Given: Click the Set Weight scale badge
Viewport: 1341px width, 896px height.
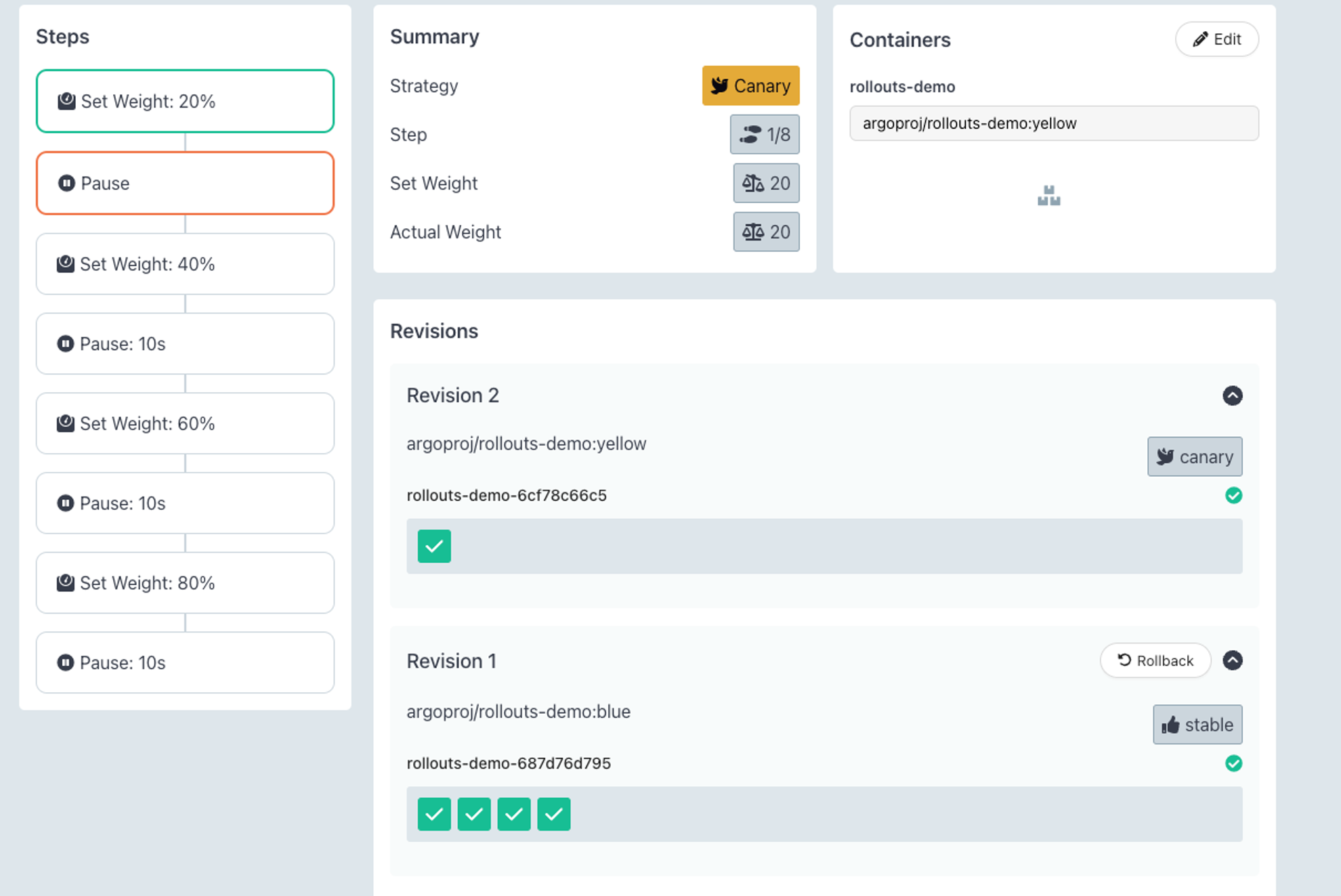Looking at the screenshot, I should (766, 183).
